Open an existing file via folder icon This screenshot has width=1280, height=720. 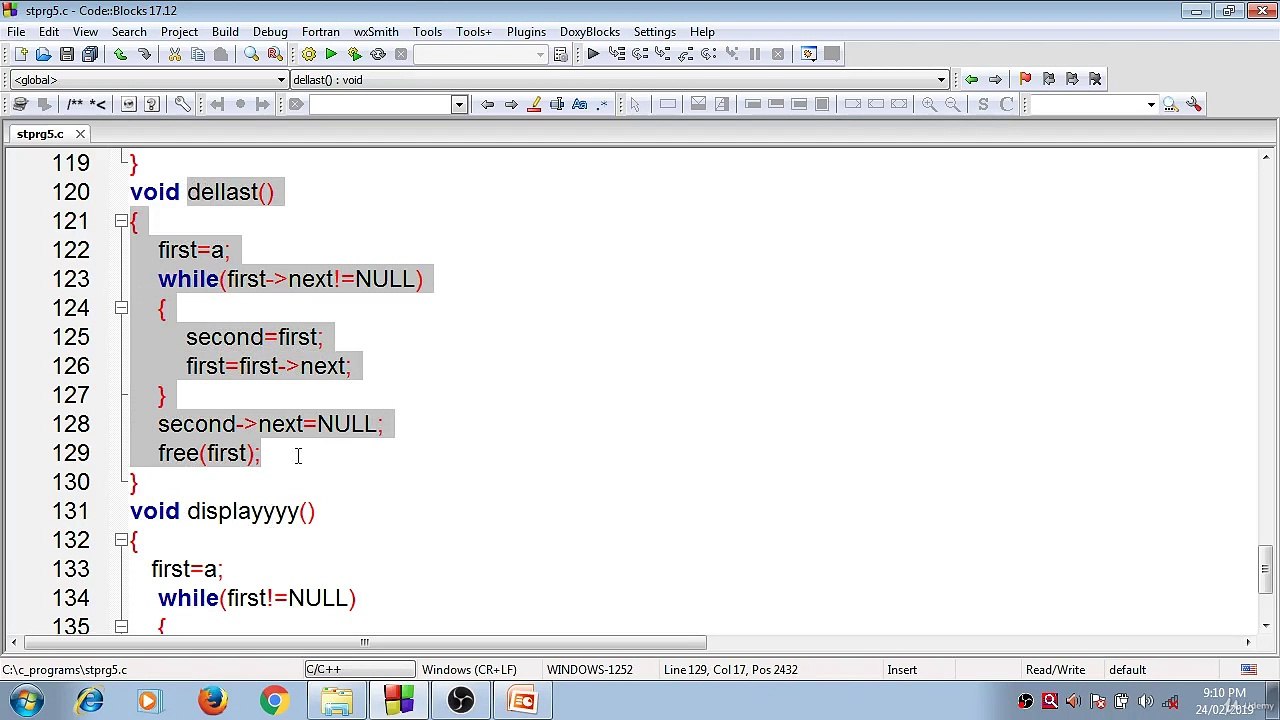coord(43,54)
